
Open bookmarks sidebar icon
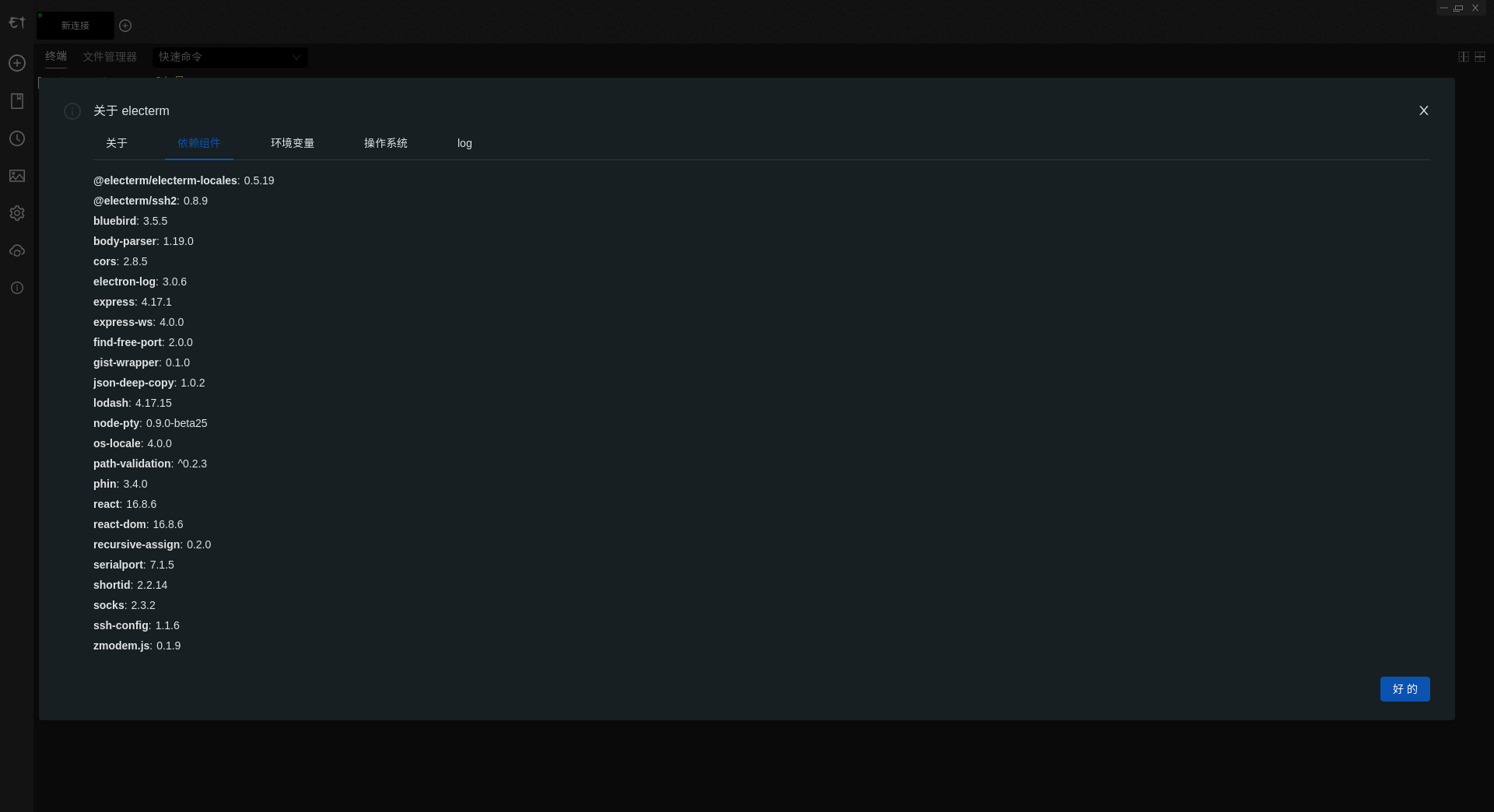pyautogui.click(x=17, y=101)
